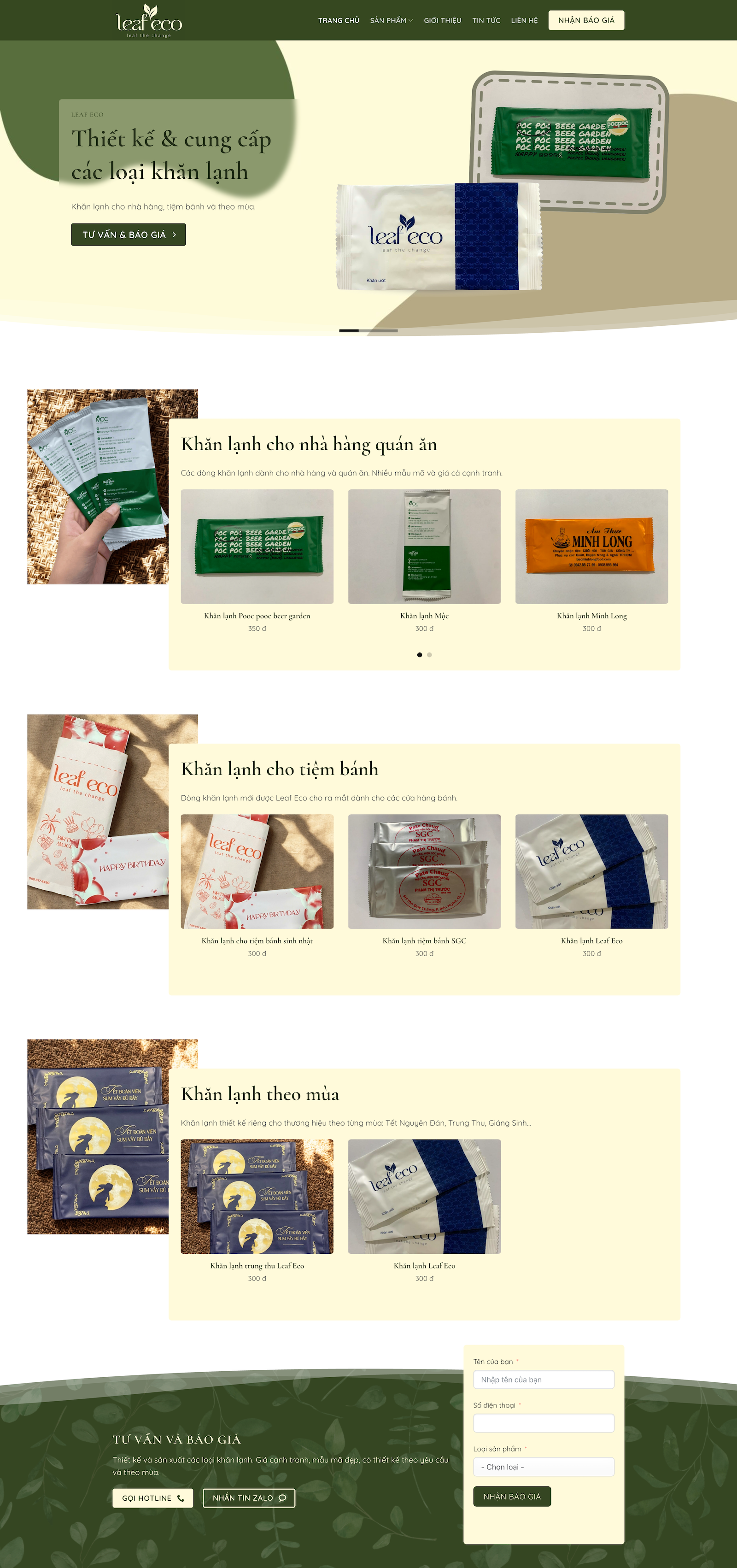737x1568 pixels.
Task: Click the Leaf Eco logo in header
Action: (x=149, y=20)
